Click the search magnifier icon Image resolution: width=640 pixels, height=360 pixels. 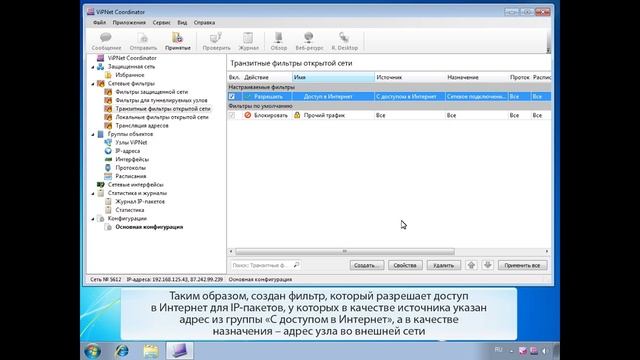(296, 265)
